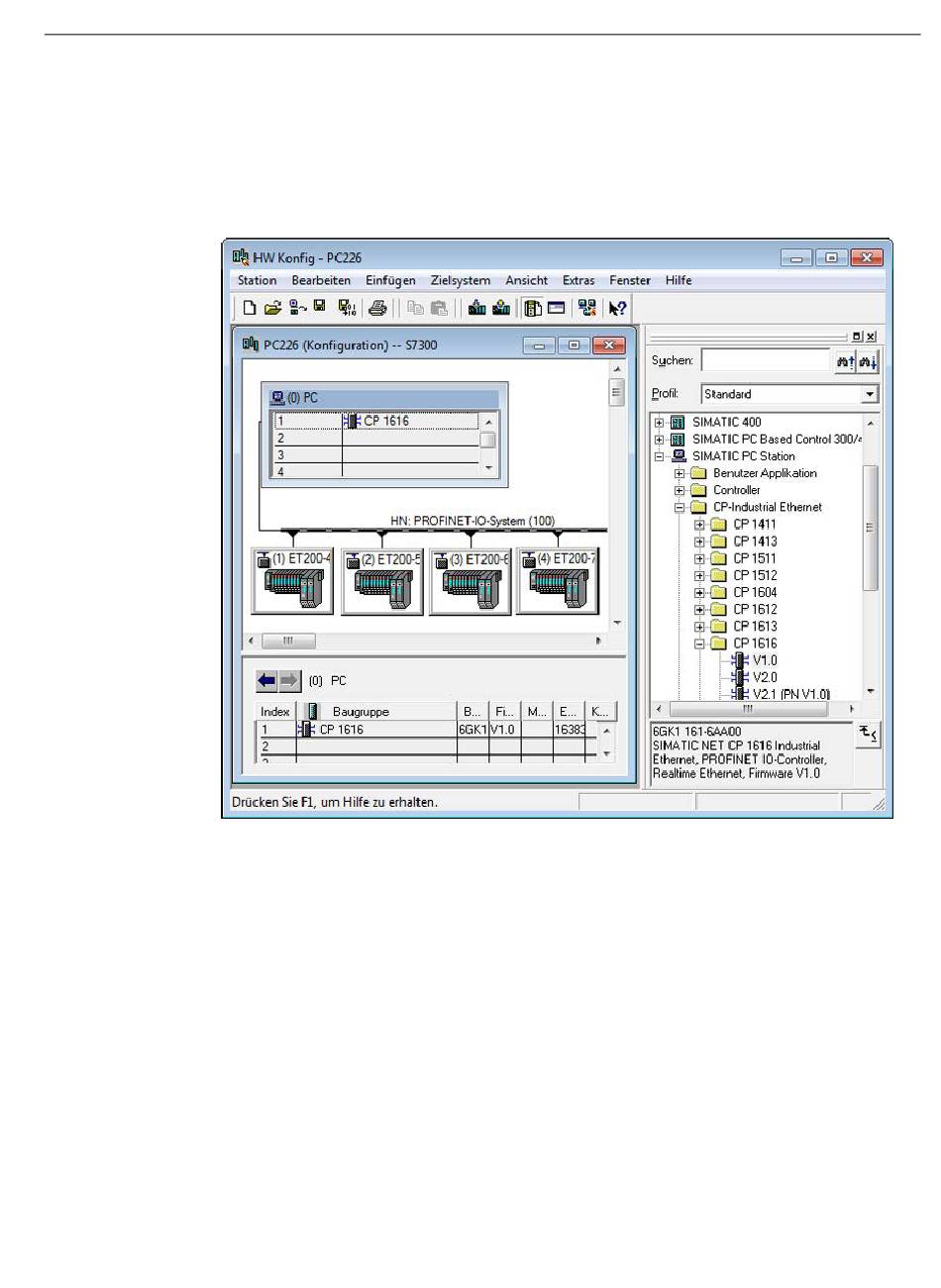Open the Hilfe menu
The width and height of the screenshot is (941, 1288).
(x=679, y=280)
